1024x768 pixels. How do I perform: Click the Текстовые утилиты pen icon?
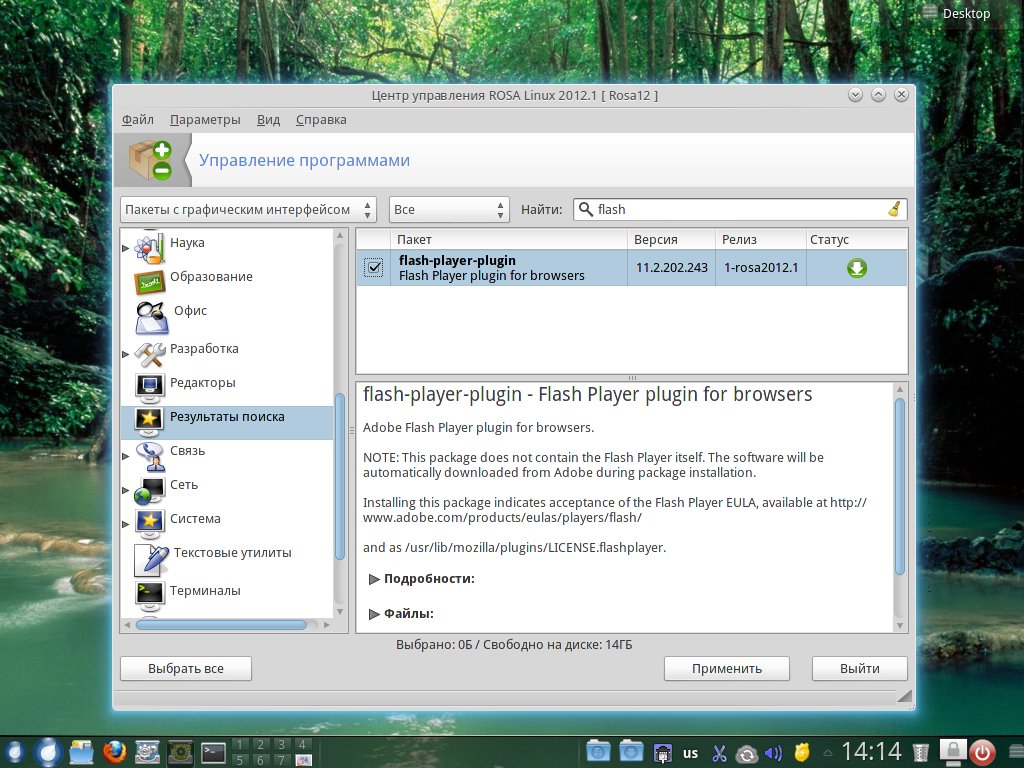click(x=151, y=560)
